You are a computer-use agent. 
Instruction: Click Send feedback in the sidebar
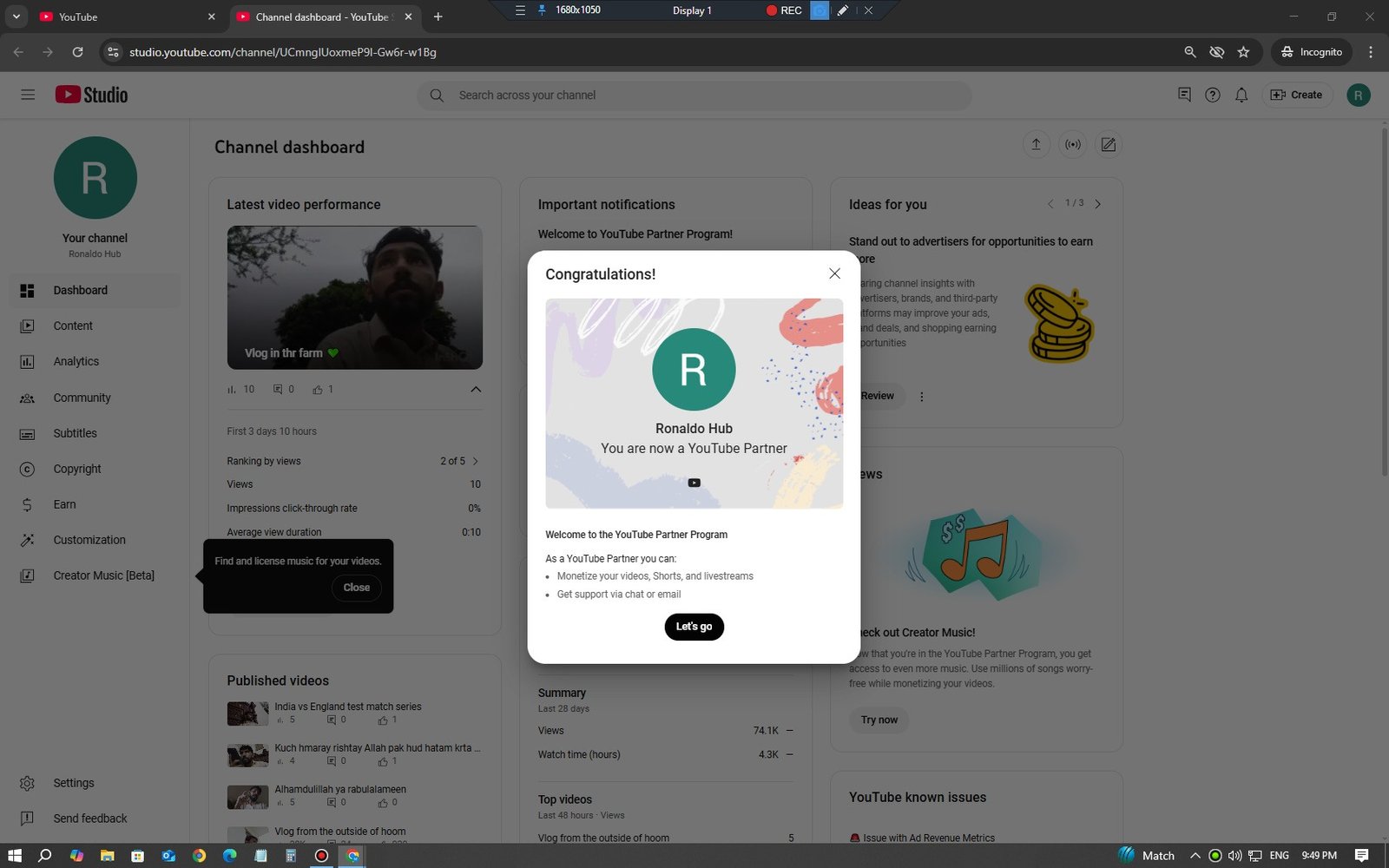pyautogui.click(x=95, y=819)
